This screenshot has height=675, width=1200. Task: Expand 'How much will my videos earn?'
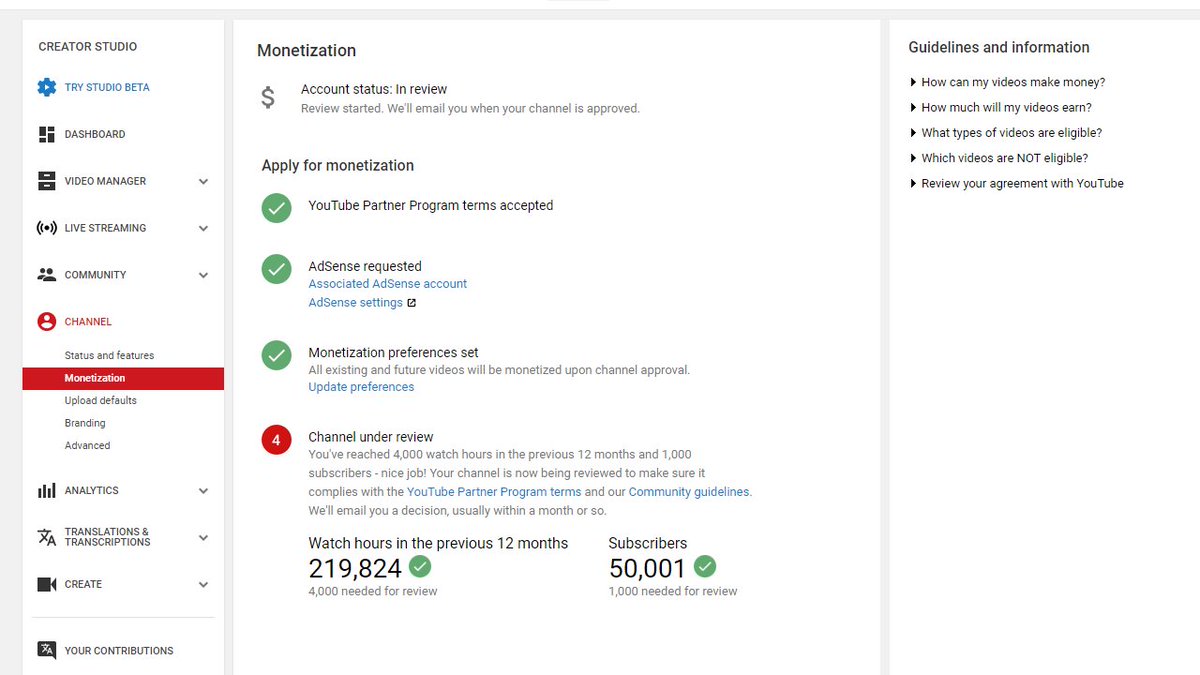(1000, 107)
